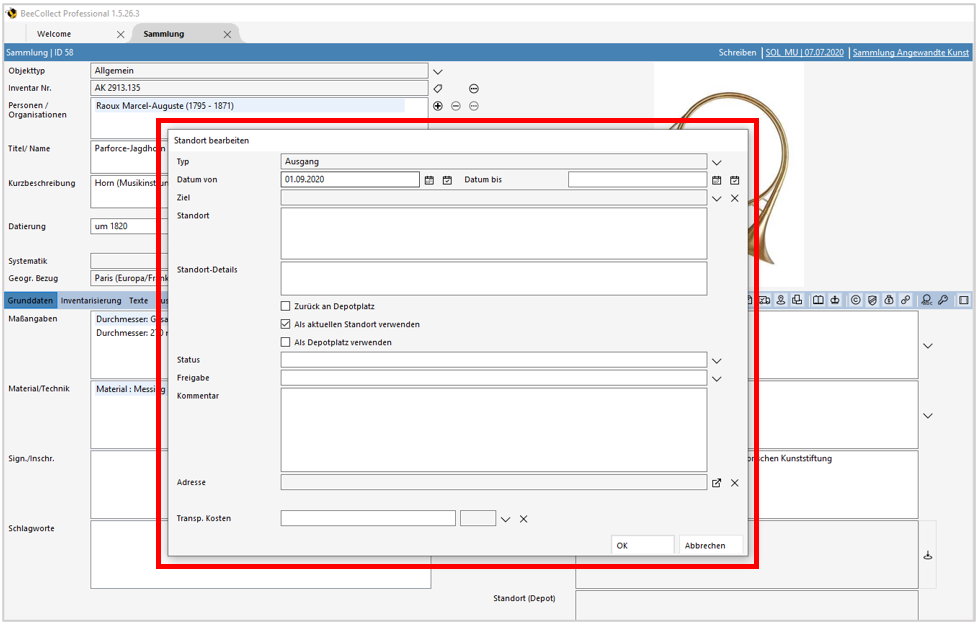The image size is (980, 626).
Task: Open the Adresse external link icon
Action: (x=716, y=483)
